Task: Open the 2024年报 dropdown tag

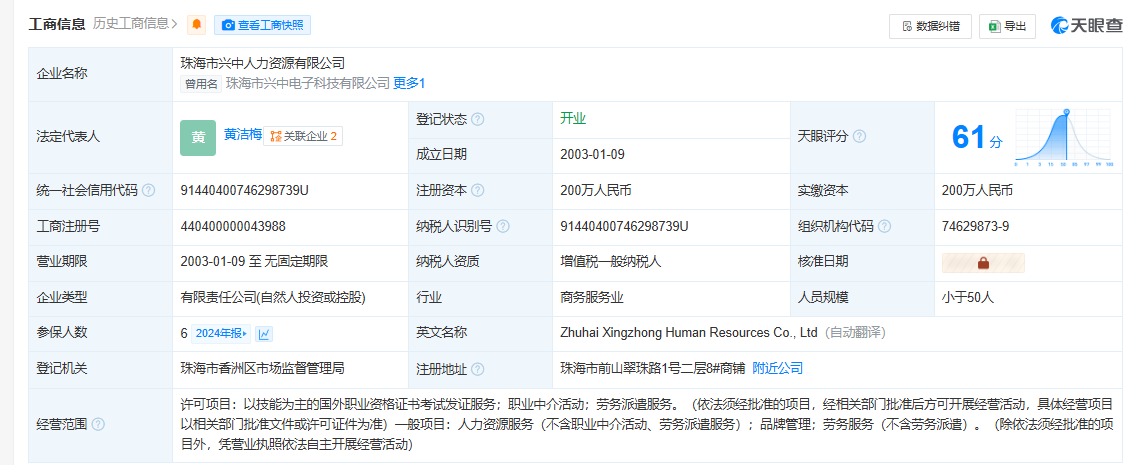Action: [221, 334]
